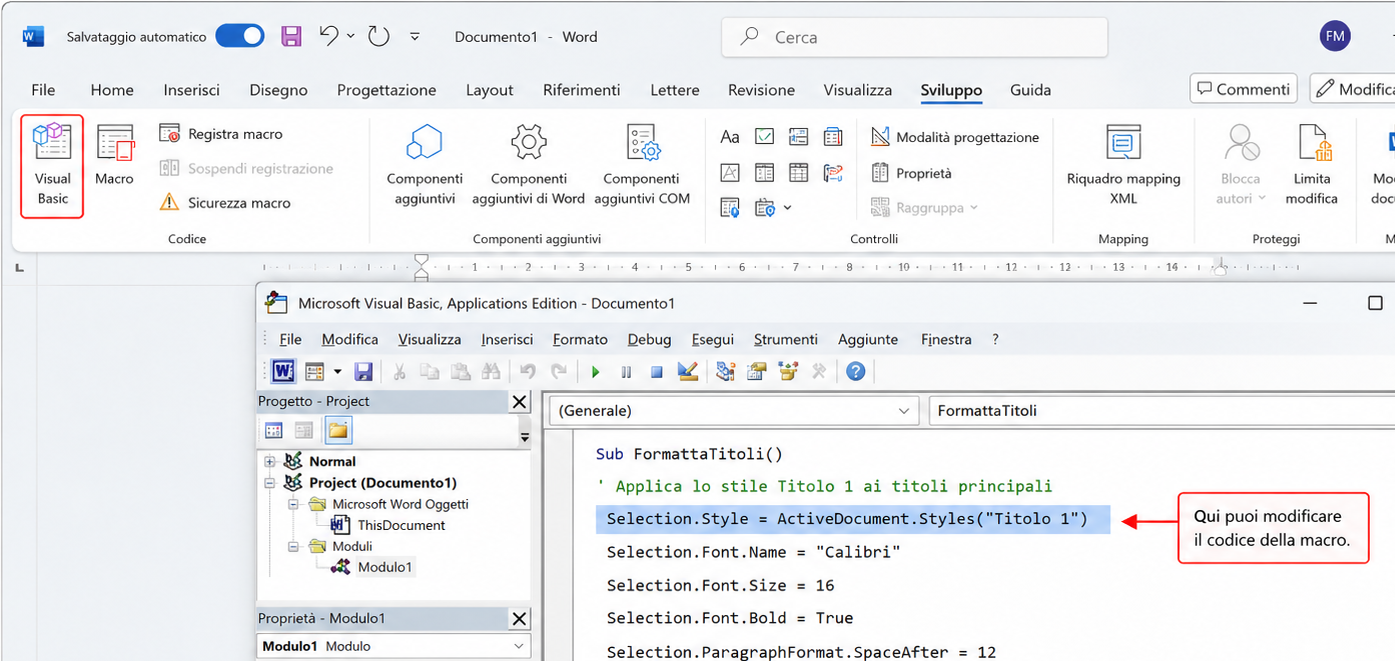Open Properties window from VBA toolbar
The height and width of the screenshot is (661, 1395).
pyautogui.click(x=757, y=372)
